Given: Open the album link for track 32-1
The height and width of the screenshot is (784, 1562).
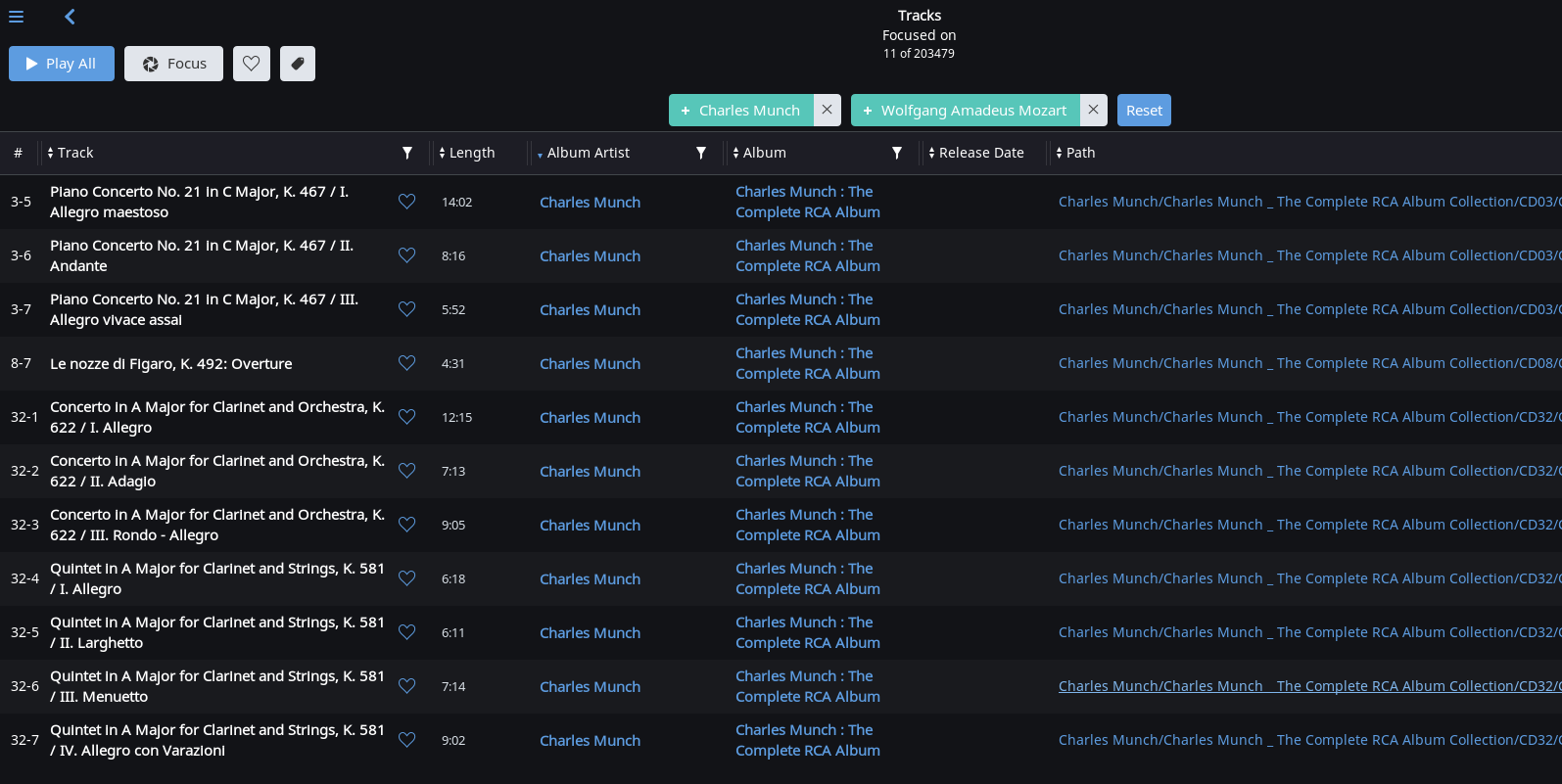Looking at the screenshot, I should point(808,417).
